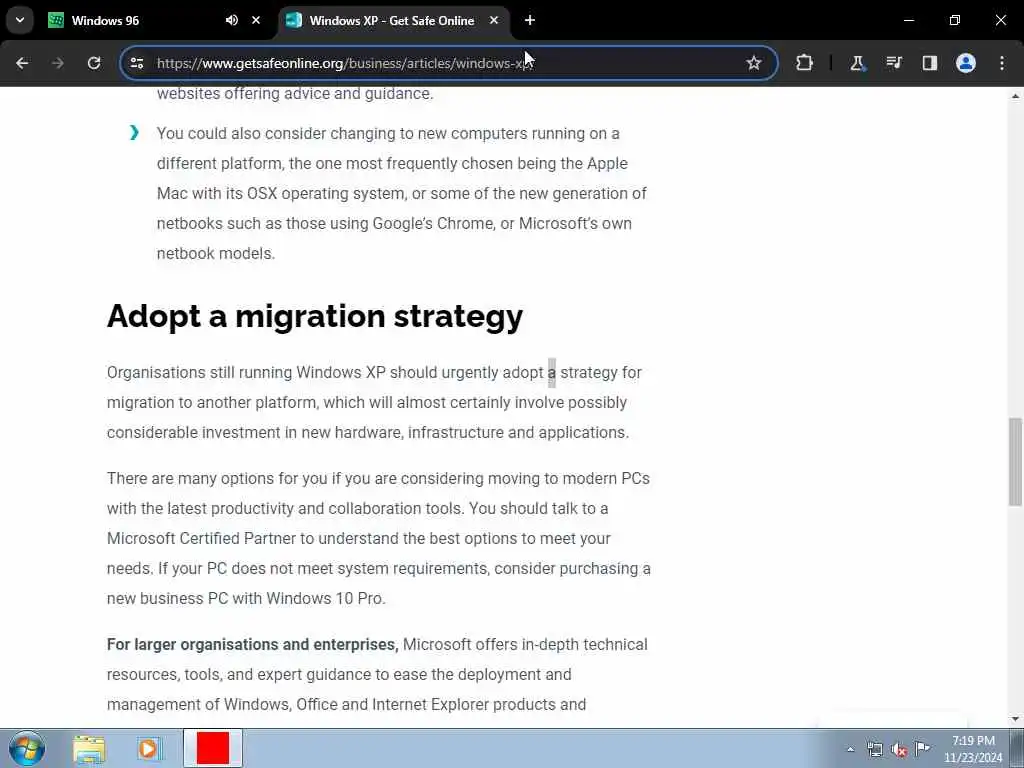Viewport: 1024px width, 768px height.
Task: Go forward to the next page
Action: [x=58, y=63]
